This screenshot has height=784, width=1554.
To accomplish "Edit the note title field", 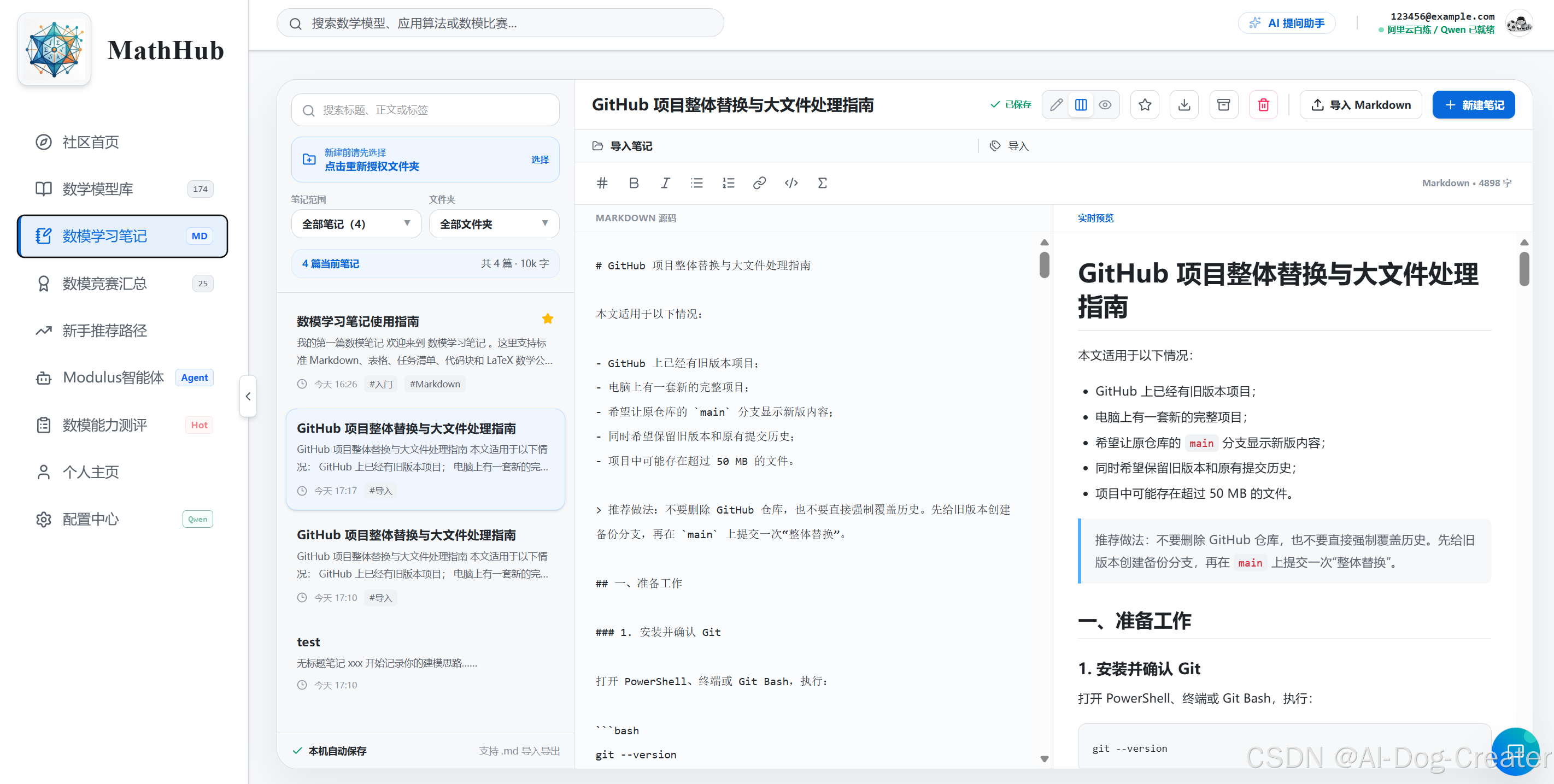I will pyautogui.click(x=732, y=105).
